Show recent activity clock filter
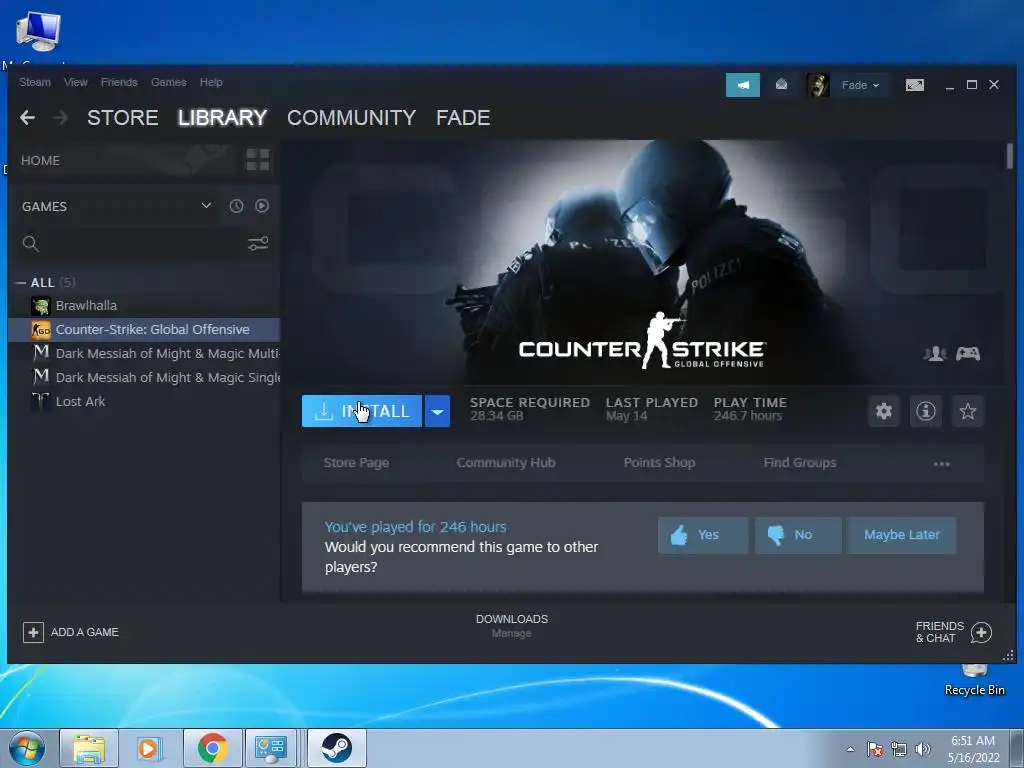This screenshot has width=1024, height=768. [x=236, y=206]
